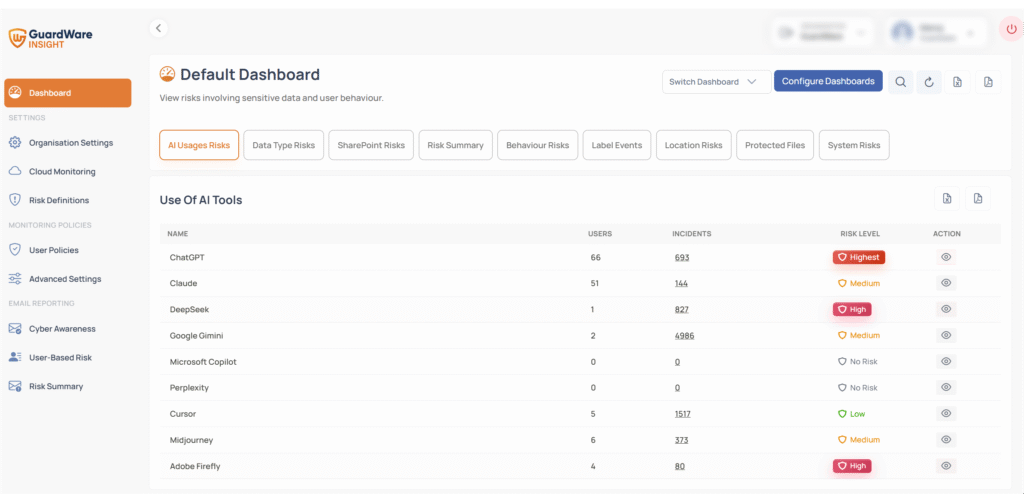Screen dimensions: 1024x494
Task: Click the Configure Dashboards button
Action: click(828, 81)
